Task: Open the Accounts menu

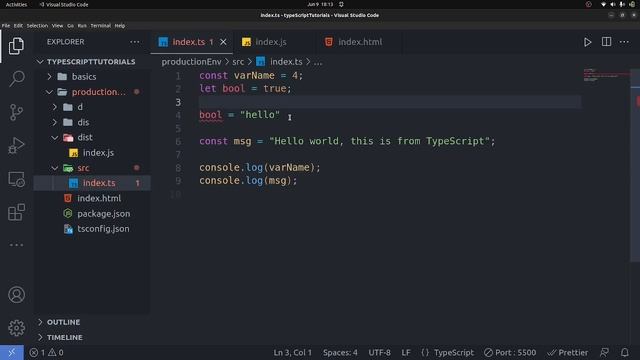Action: click(x=16, y=294)
